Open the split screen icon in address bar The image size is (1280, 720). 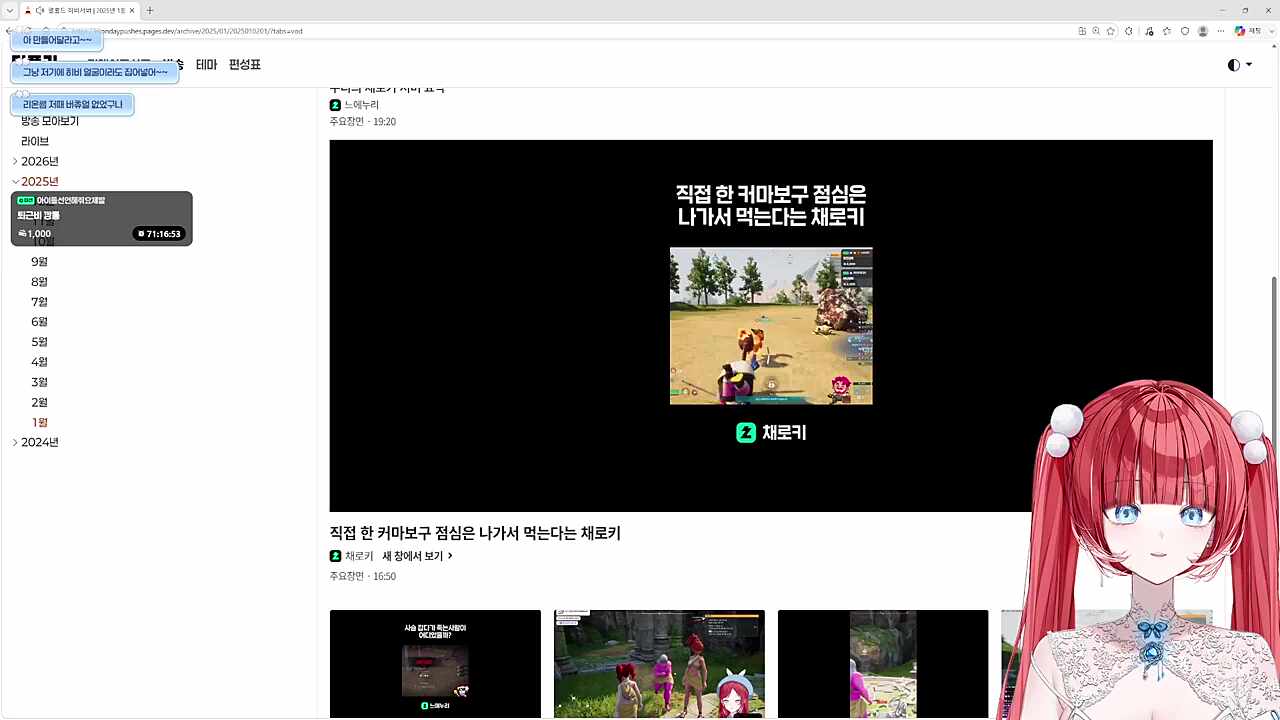(1082, 31)
